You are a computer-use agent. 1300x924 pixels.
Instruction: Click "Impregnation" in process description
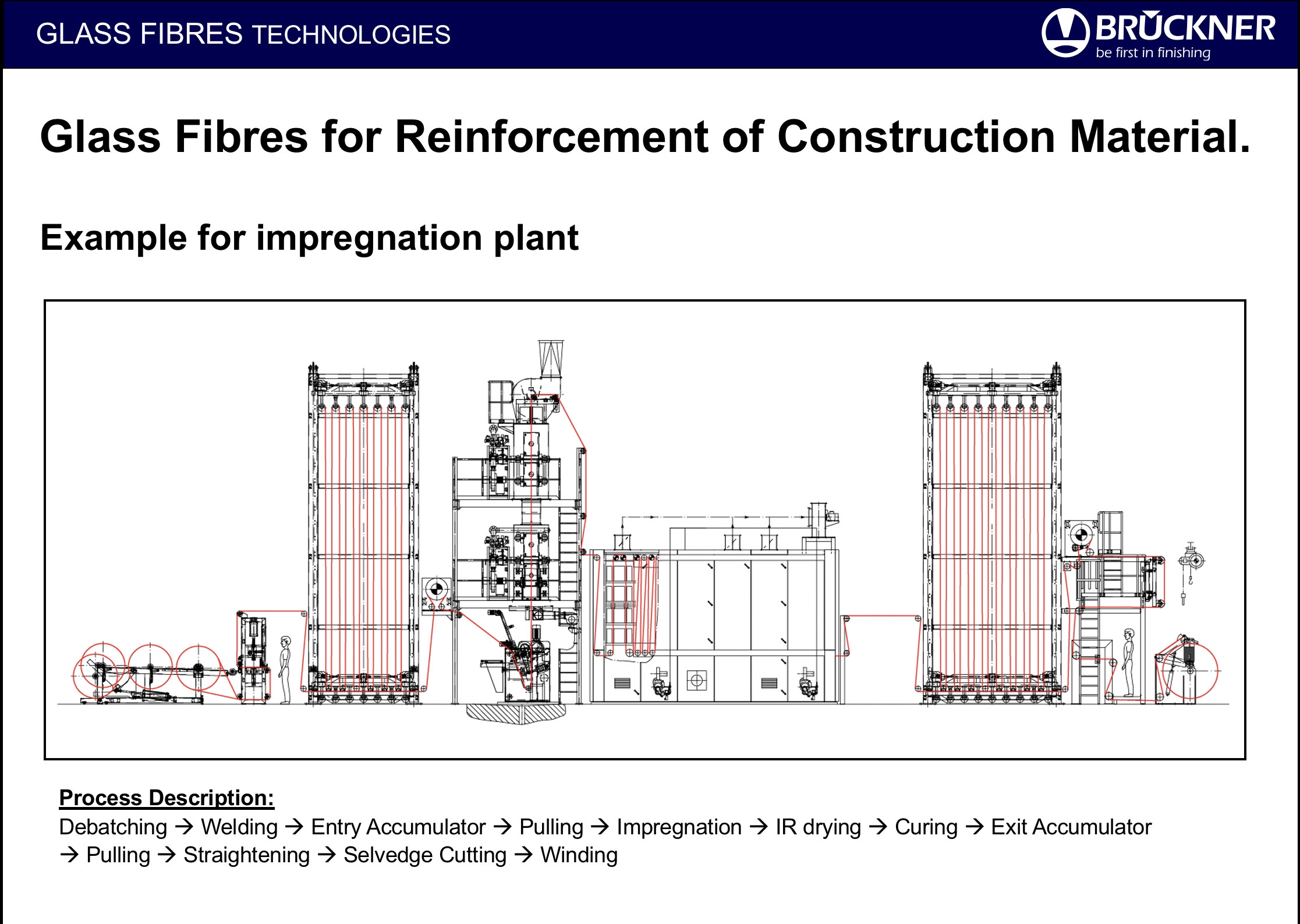tap(679, 827)
